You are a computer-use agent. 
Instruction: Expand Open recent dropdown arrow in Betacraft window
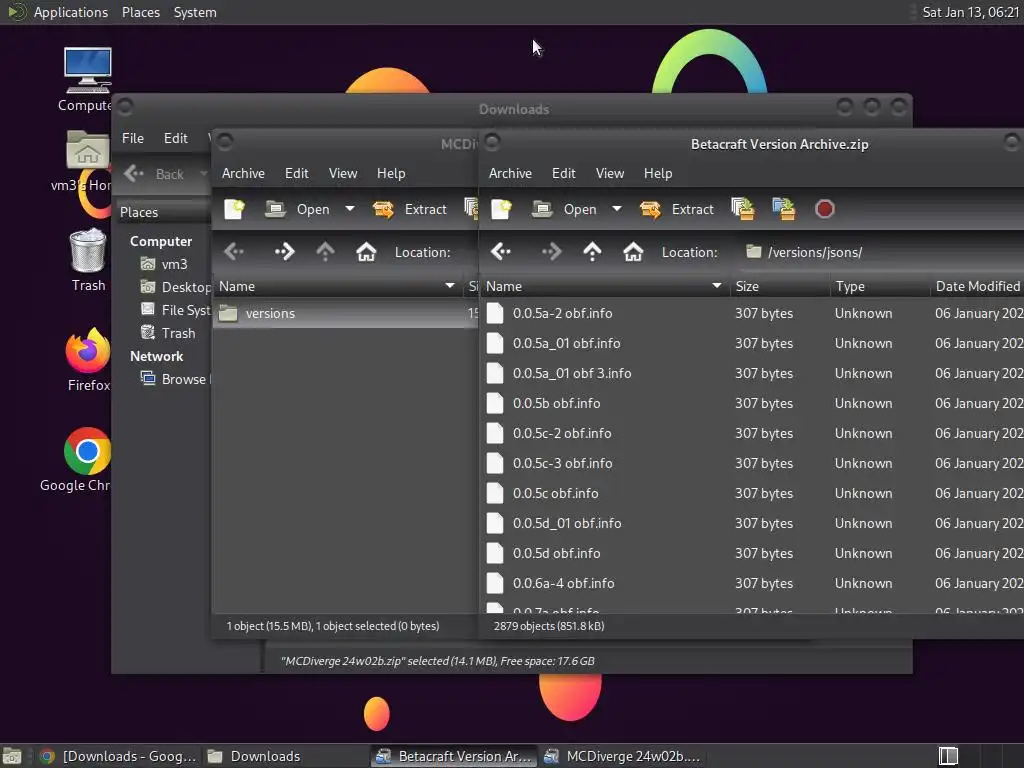tap(616, 210)
